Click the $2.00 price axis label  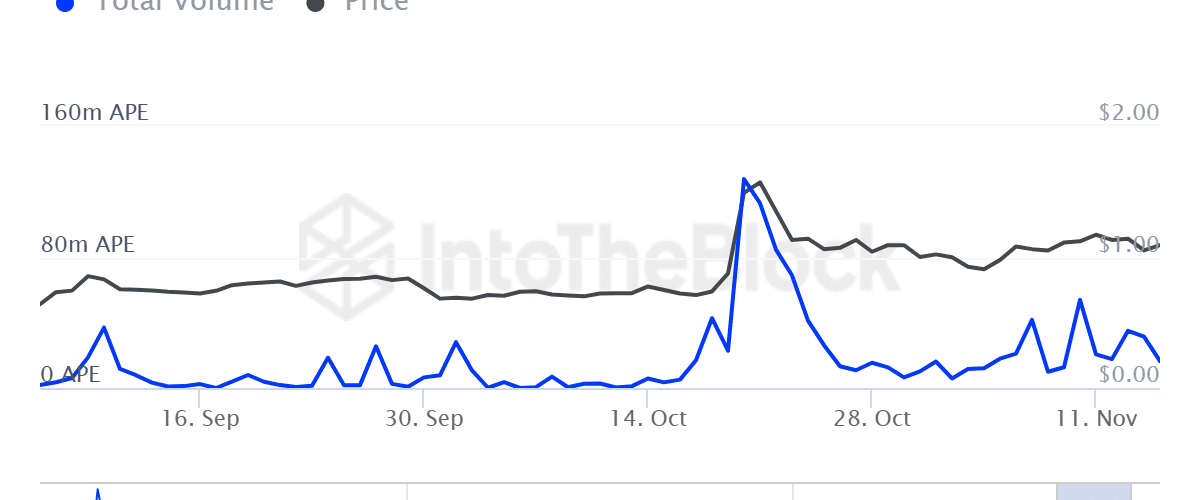[1128, 112]
